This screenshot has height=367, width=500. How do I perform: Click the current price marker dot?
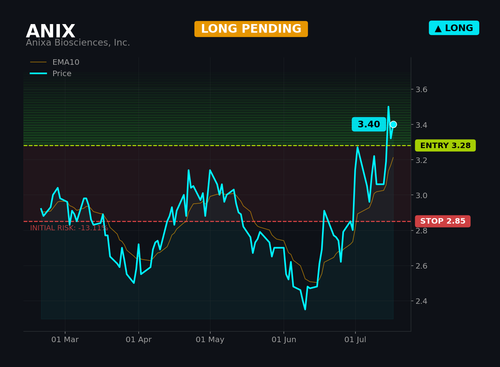393,124
